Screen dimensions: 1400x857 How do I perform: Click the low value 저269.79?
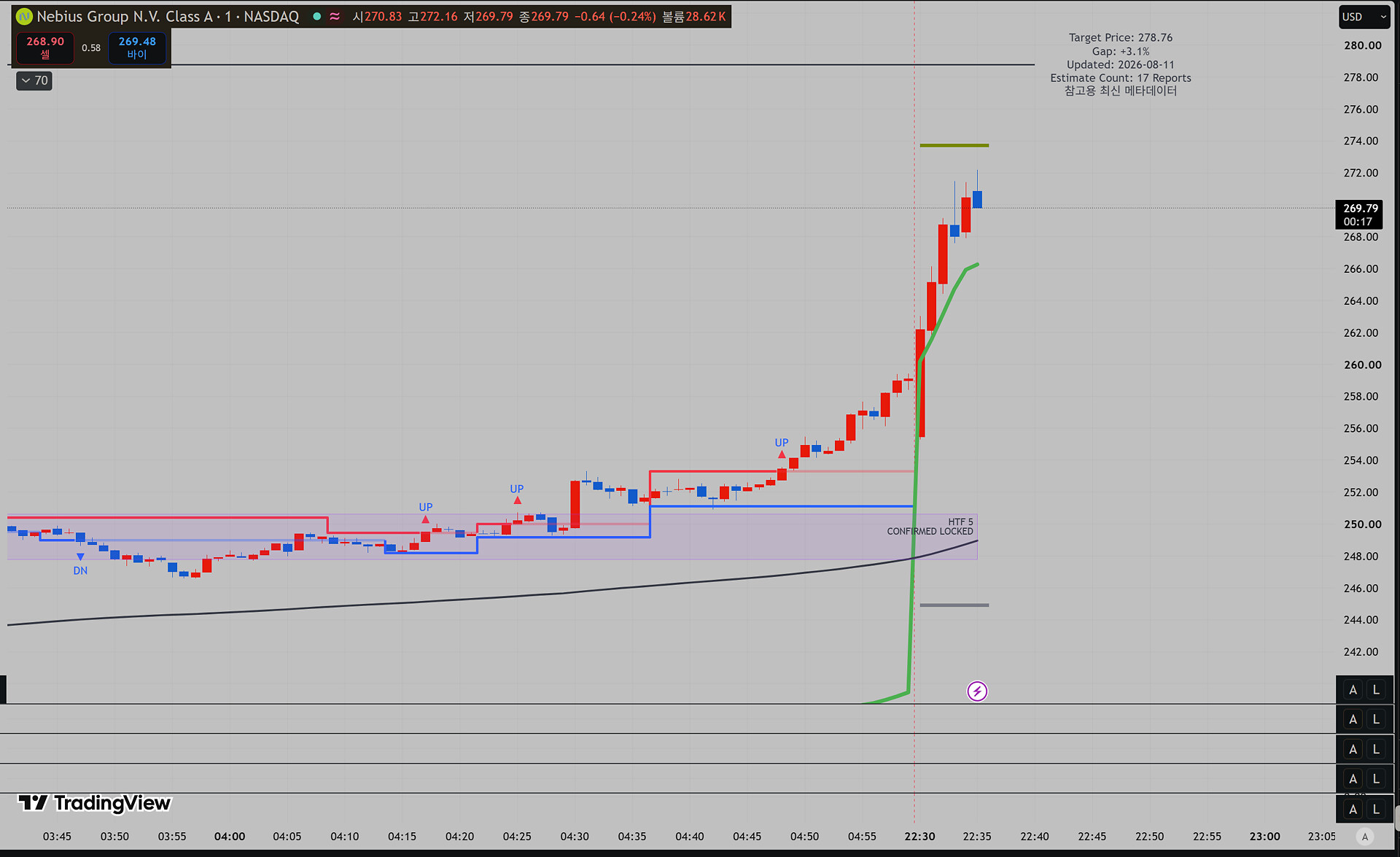pos(488,16)
